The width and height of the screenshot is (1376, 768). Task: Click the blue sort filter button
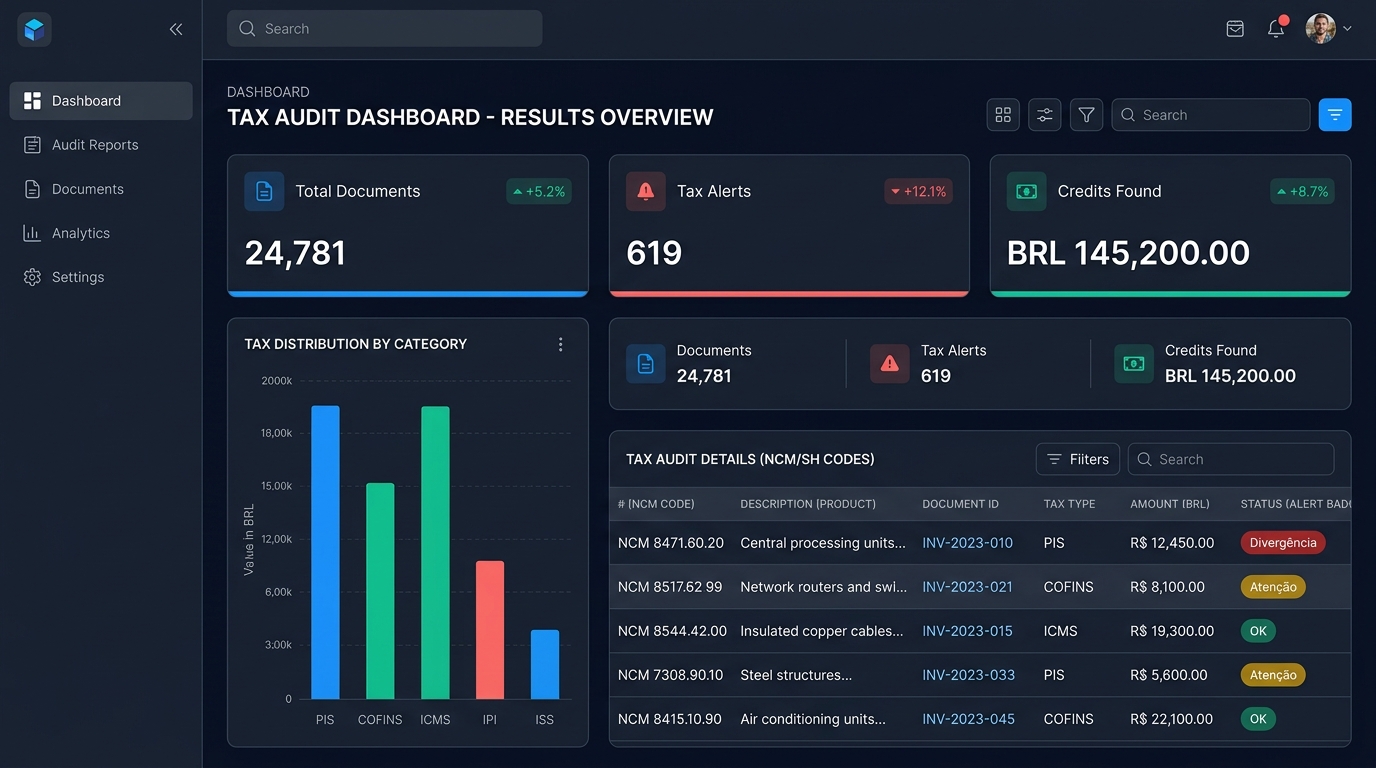click(1335, 115)
